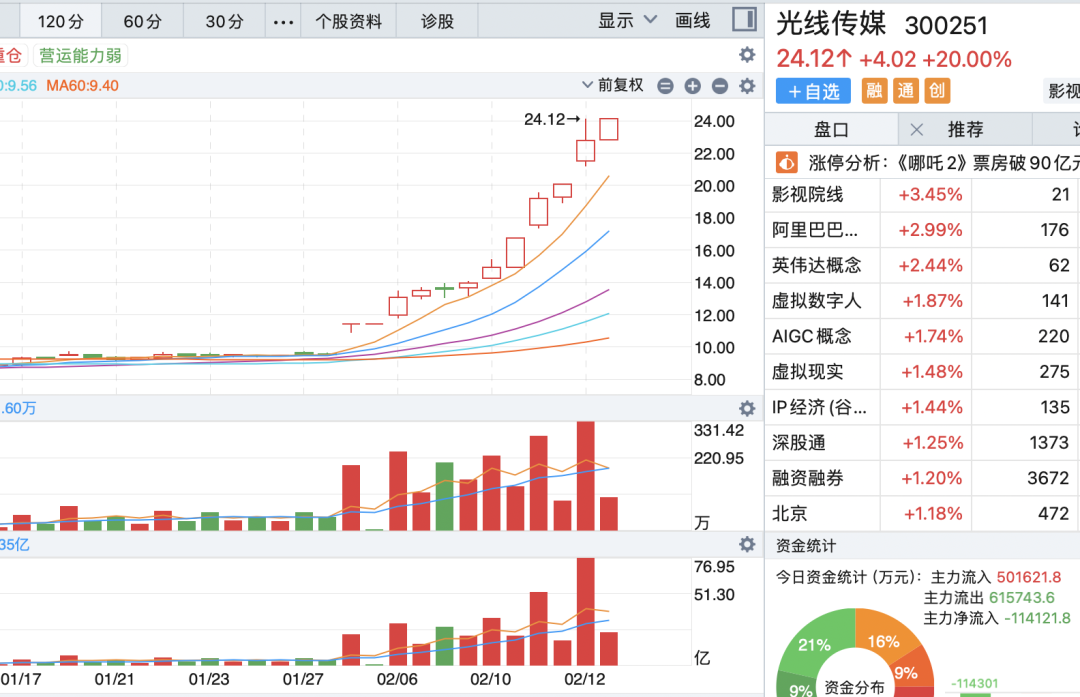Click the 21% green donut segment
1080x697 pixels.
pos(815,645)
